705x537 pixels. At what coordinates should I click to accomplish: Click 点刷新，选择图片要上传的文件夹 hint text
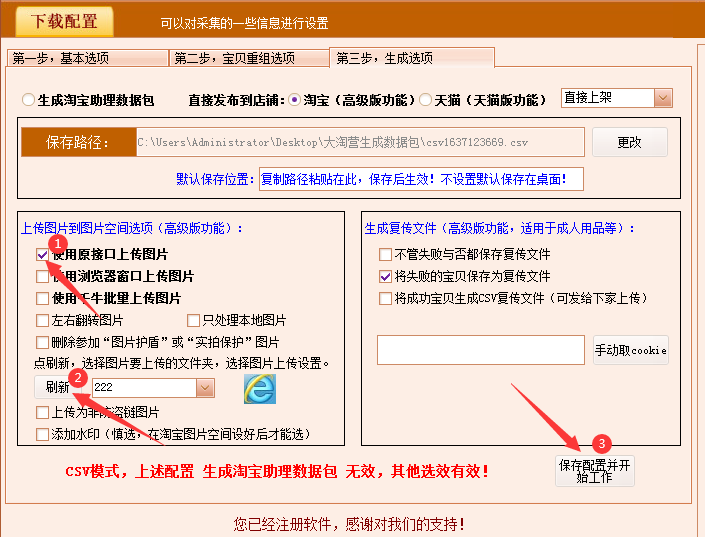[x=182, y=363]
